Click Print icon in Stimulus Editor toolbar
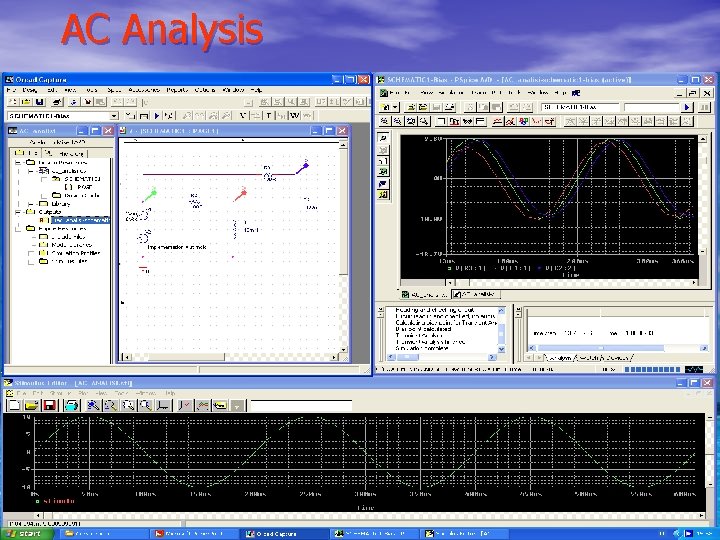The width and height of the screenshot is (720, 540). pos(72,405)
